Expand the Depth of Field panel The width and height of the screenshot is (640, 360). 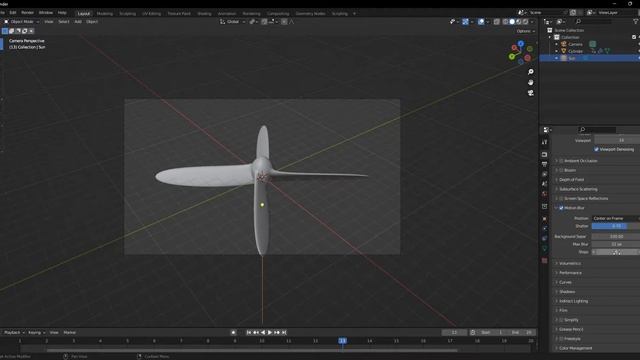pyautogui.click(x=571, y=180)
